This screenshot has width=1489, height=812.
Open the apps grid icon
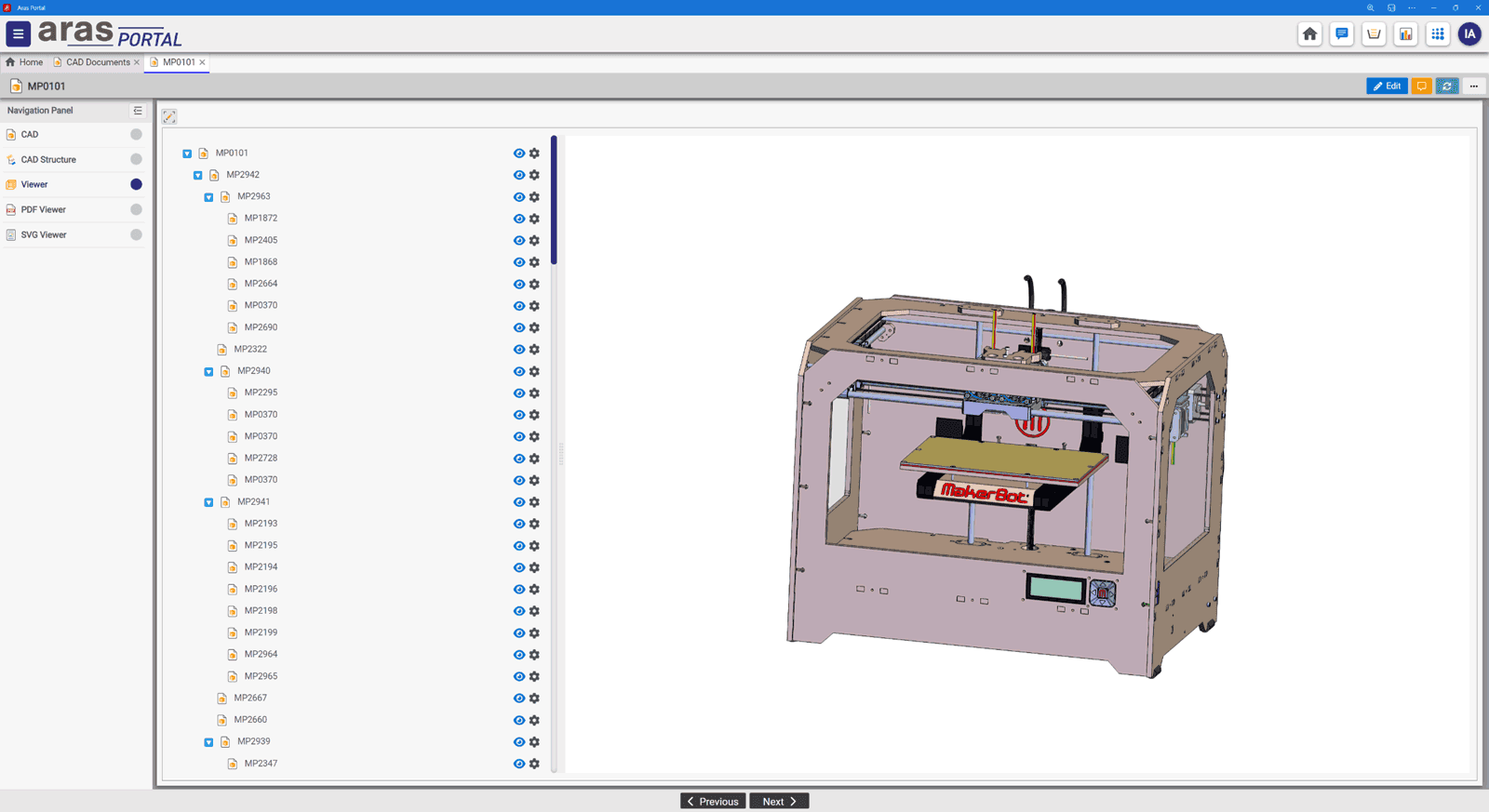coord(1438,34)
